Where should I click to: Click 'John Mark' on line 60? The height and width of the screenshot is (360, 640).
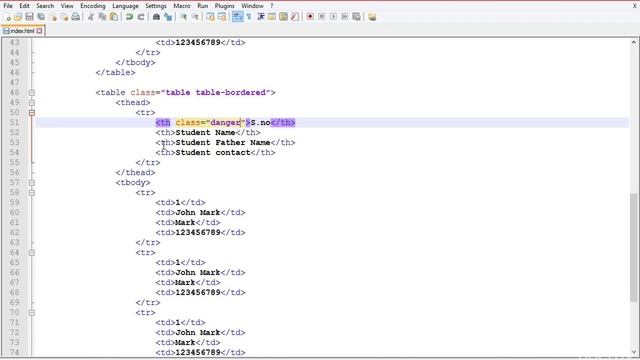(198, 212)
